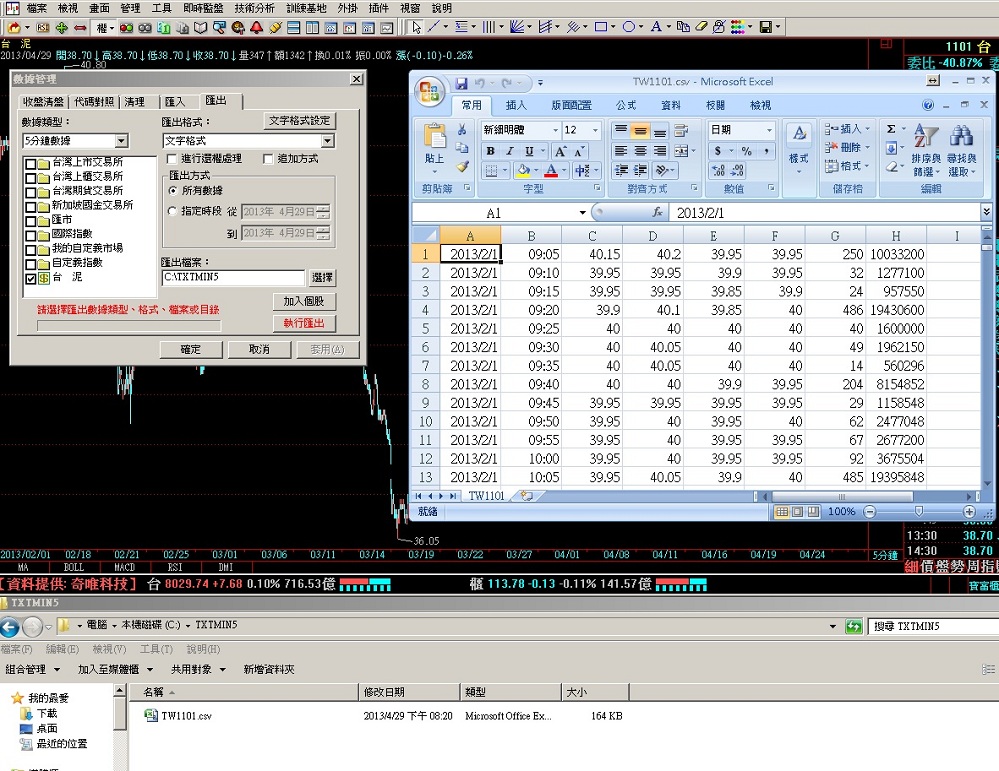The height and width of the screenshot is (771, 999).
Task: Select the arrow pointer drawing tool
Action: (416, 27)
